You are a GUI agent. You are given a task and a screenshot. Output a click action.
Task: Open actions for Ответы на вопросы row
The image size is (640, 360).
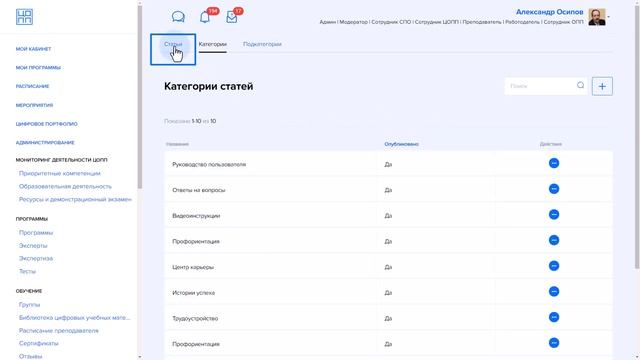[x=554, y=189]
